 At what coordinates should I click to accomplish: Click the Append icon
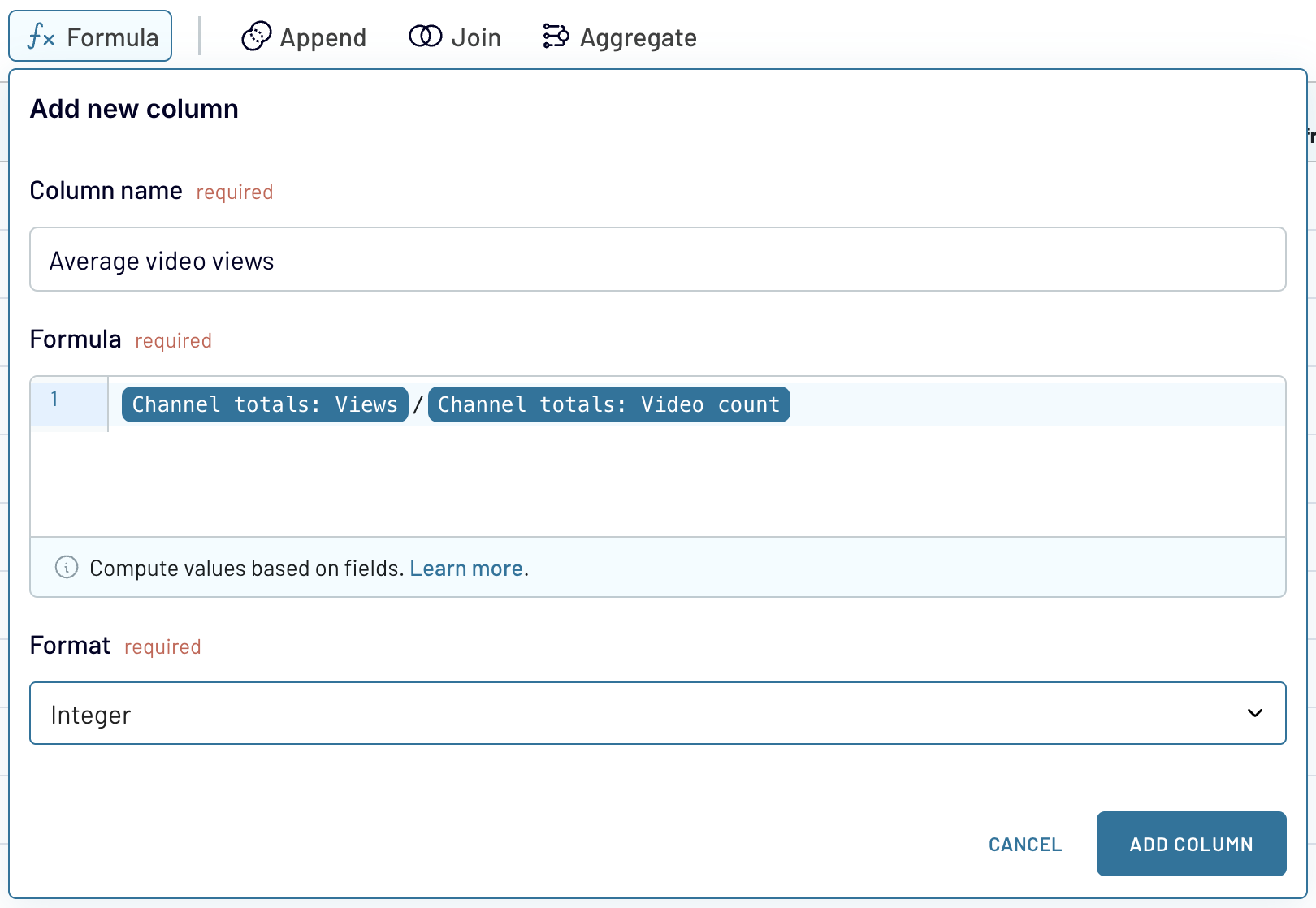[256, 37]
